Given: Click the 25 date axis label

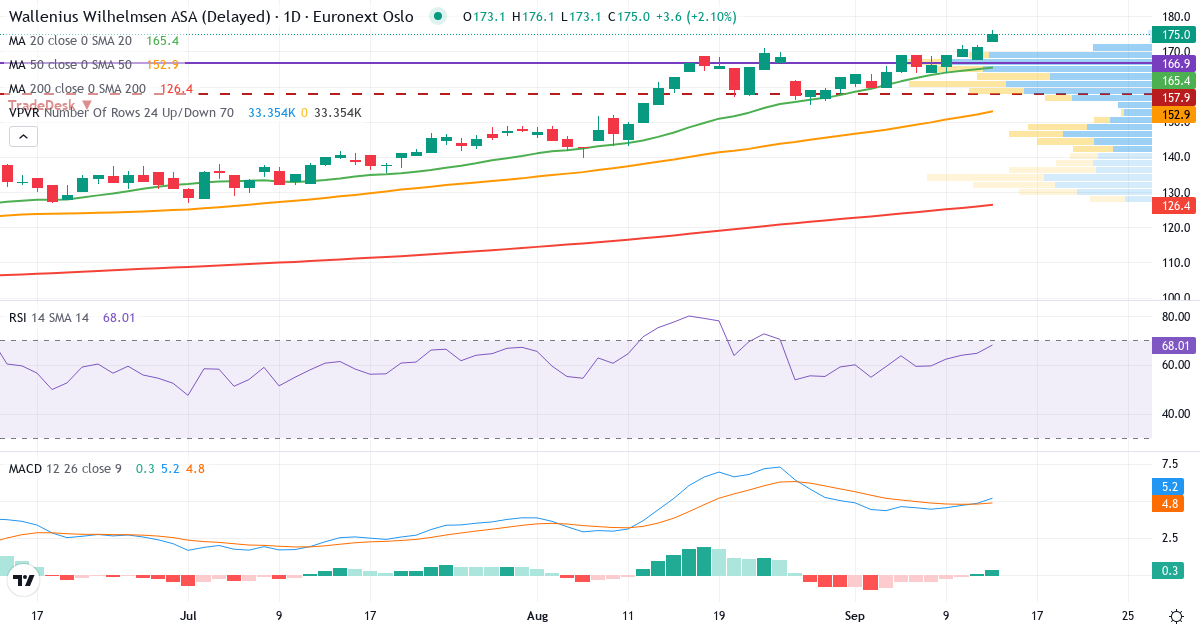Looking at the screenshot, I should click(x=1127, y=616).
